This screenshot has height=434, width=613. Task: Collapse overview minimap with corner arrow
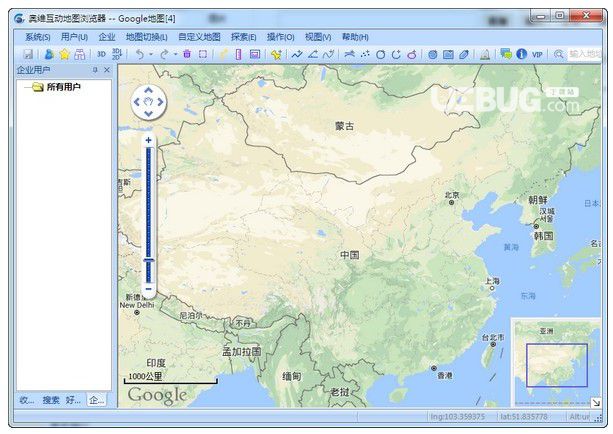click(595, 402)
